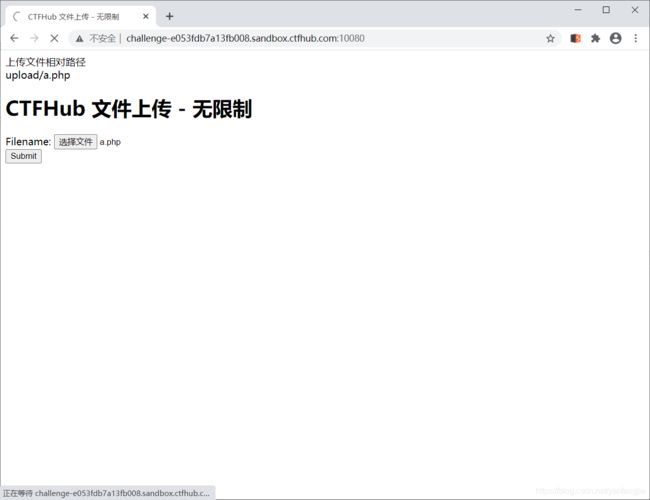Image resolution: width=650 pixels, height=500 pixels.
Task: Open a new tab
Action: pyautogui.click(x=170, y=17)
